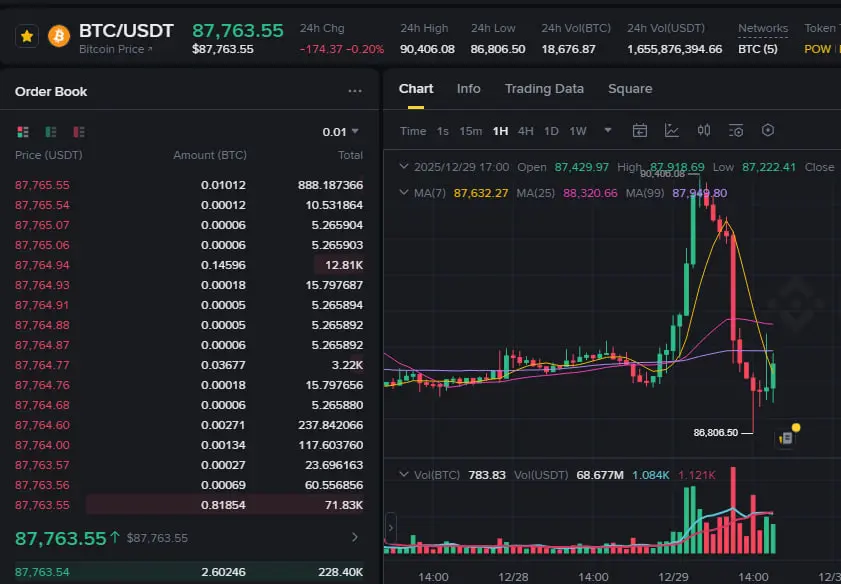Click the -174.37 -0.20% change value
841x584 pixels.
(x=342, y=49)
